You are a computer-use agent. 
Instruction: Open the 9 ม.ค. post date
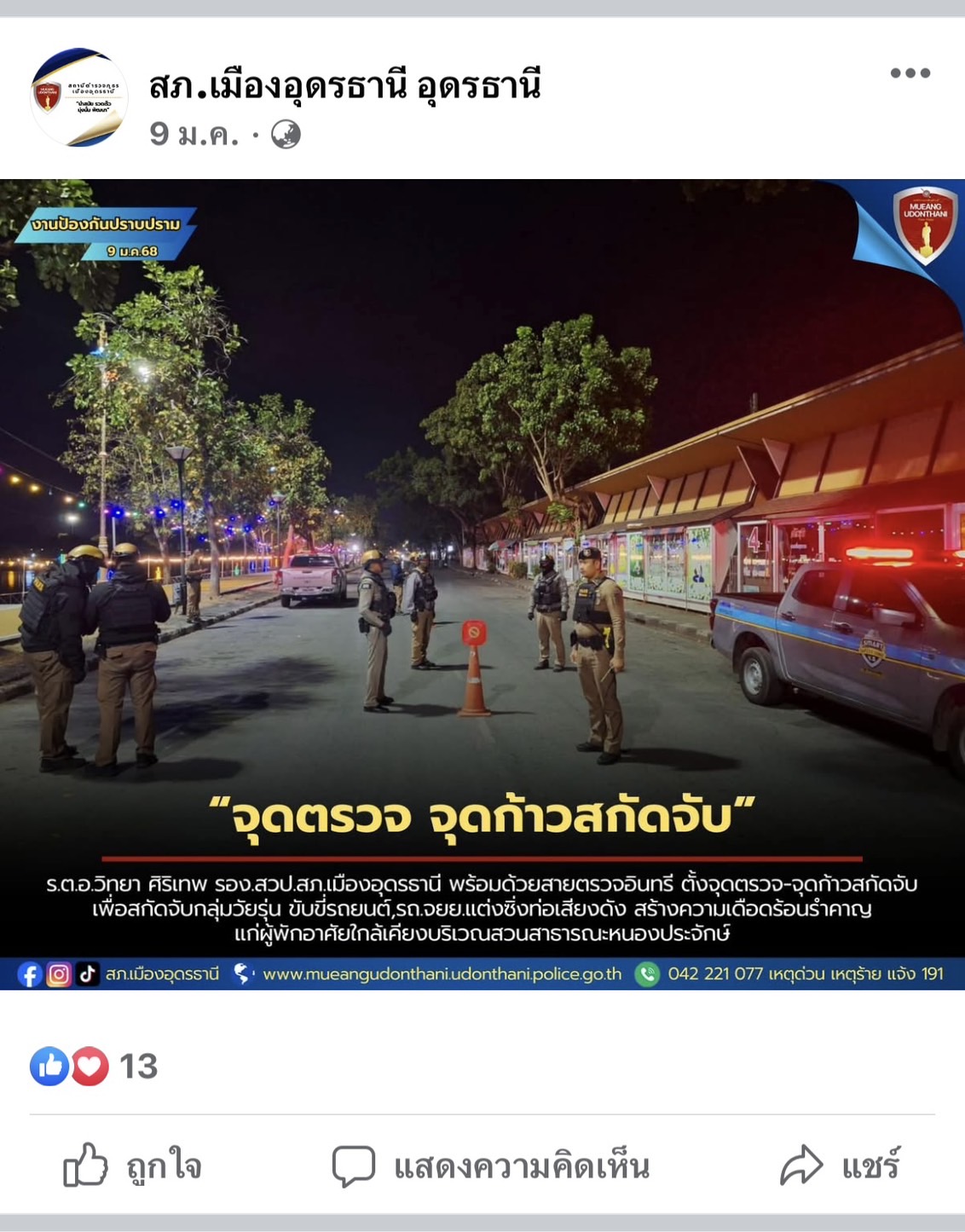coord(194,135)
